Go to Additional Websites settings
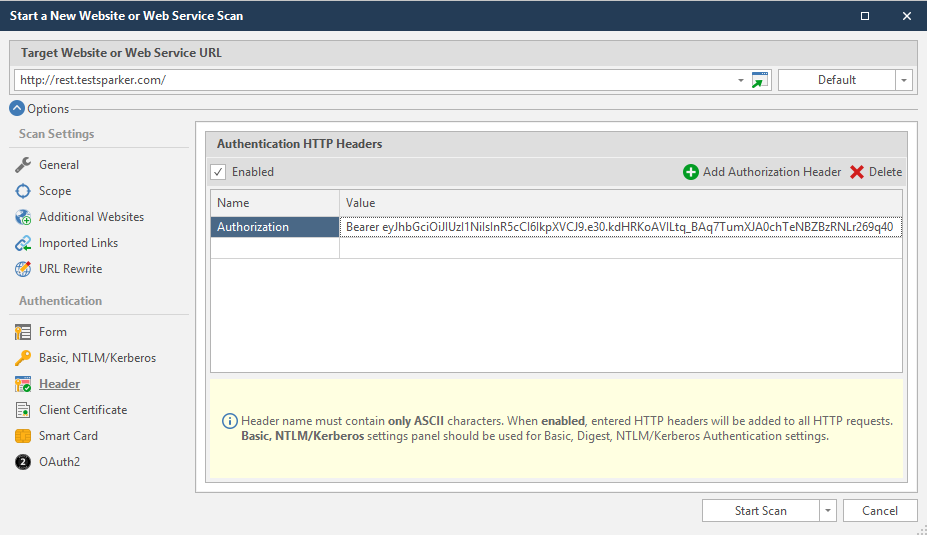This screenshot has height=535, width=927. pos(91,217)
